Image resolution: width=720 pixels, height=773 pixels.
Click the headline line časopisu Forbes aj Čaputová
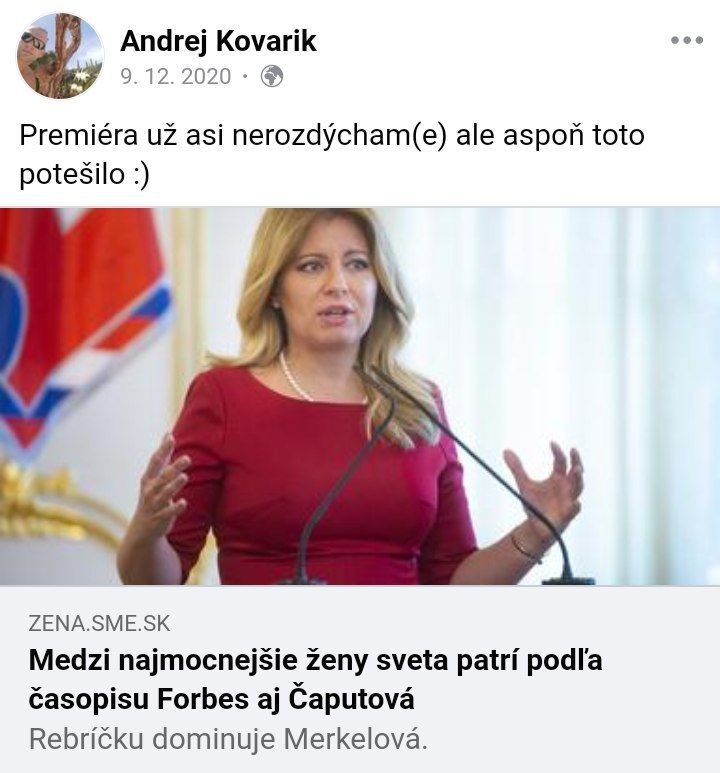pyautogui.click(x=221, y=699)
